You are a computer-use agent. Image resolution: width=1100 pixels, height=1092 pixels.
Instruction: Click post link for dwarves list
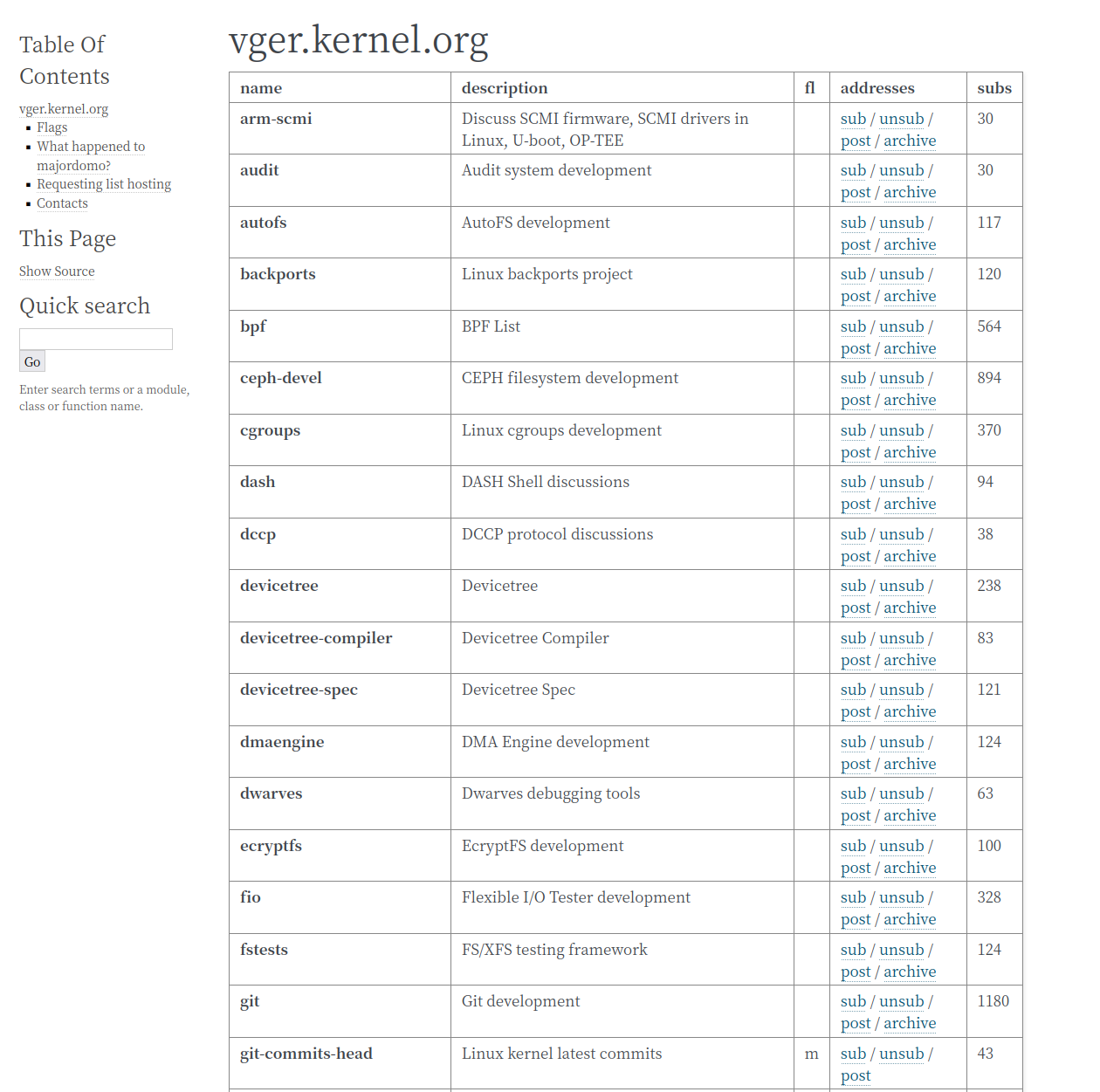tap(856, 815)
